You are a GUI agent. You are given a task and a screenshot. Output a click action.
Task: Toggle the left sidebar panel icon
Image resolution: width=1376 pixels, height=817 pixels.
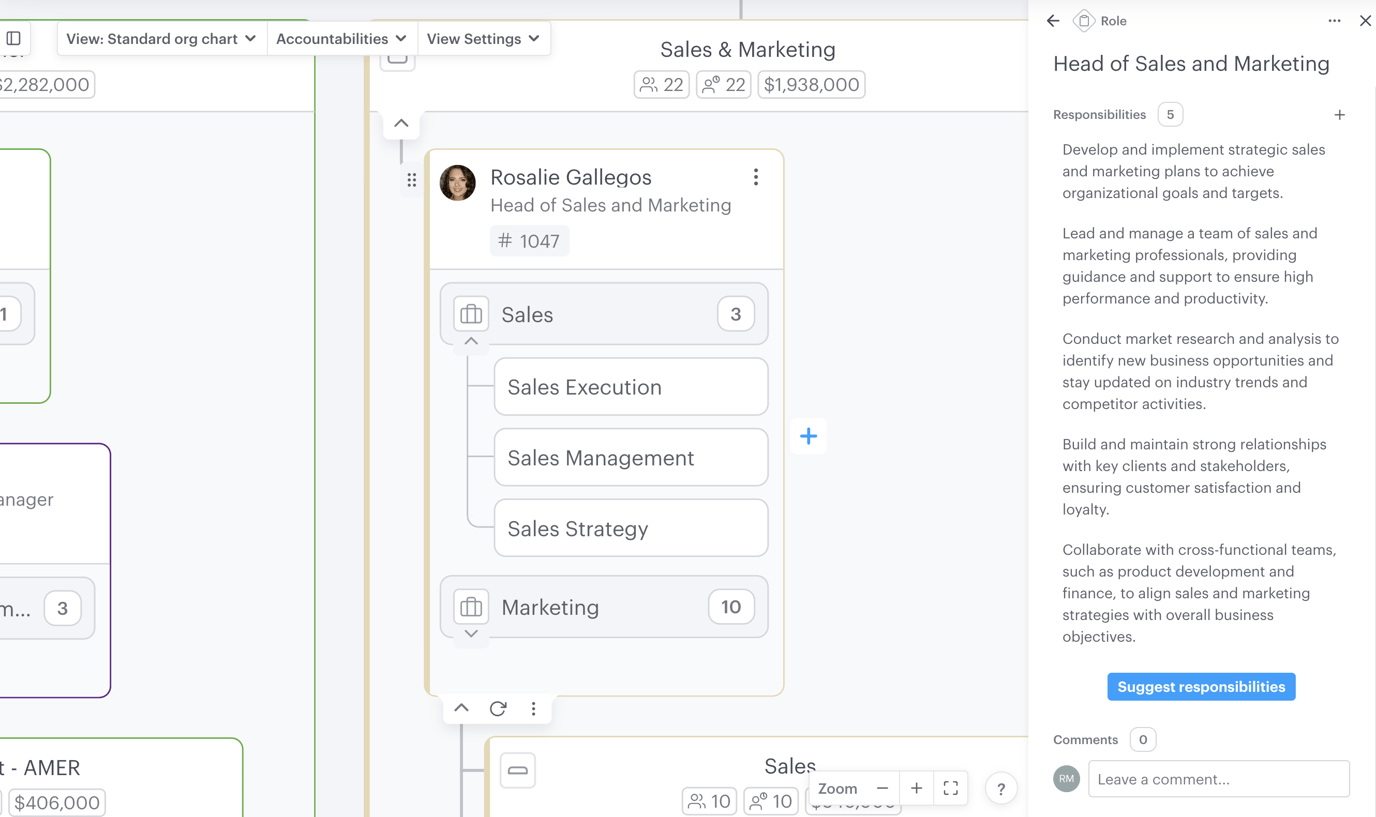[14, 39]
